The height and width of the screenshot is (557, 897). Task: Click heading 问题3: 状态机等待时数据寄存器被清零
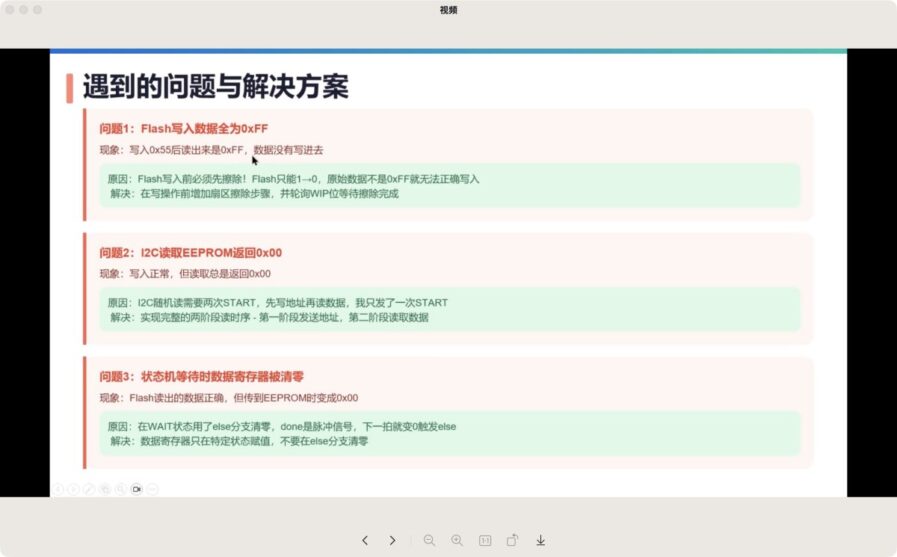coord(201,376)
